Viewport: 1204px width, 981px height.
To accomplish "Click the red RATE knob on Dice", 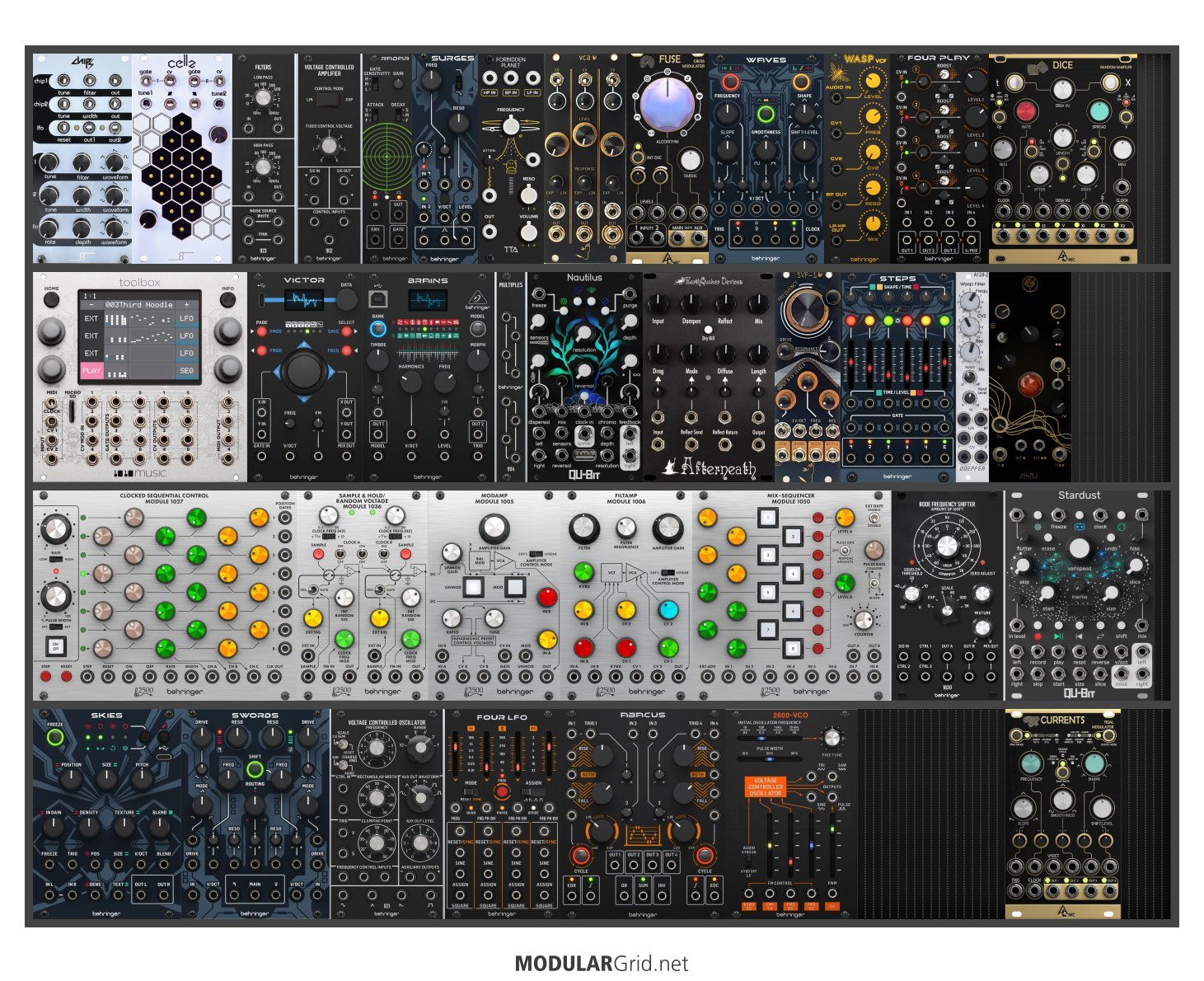I will pyautogui.click(x=1026, y=111).
